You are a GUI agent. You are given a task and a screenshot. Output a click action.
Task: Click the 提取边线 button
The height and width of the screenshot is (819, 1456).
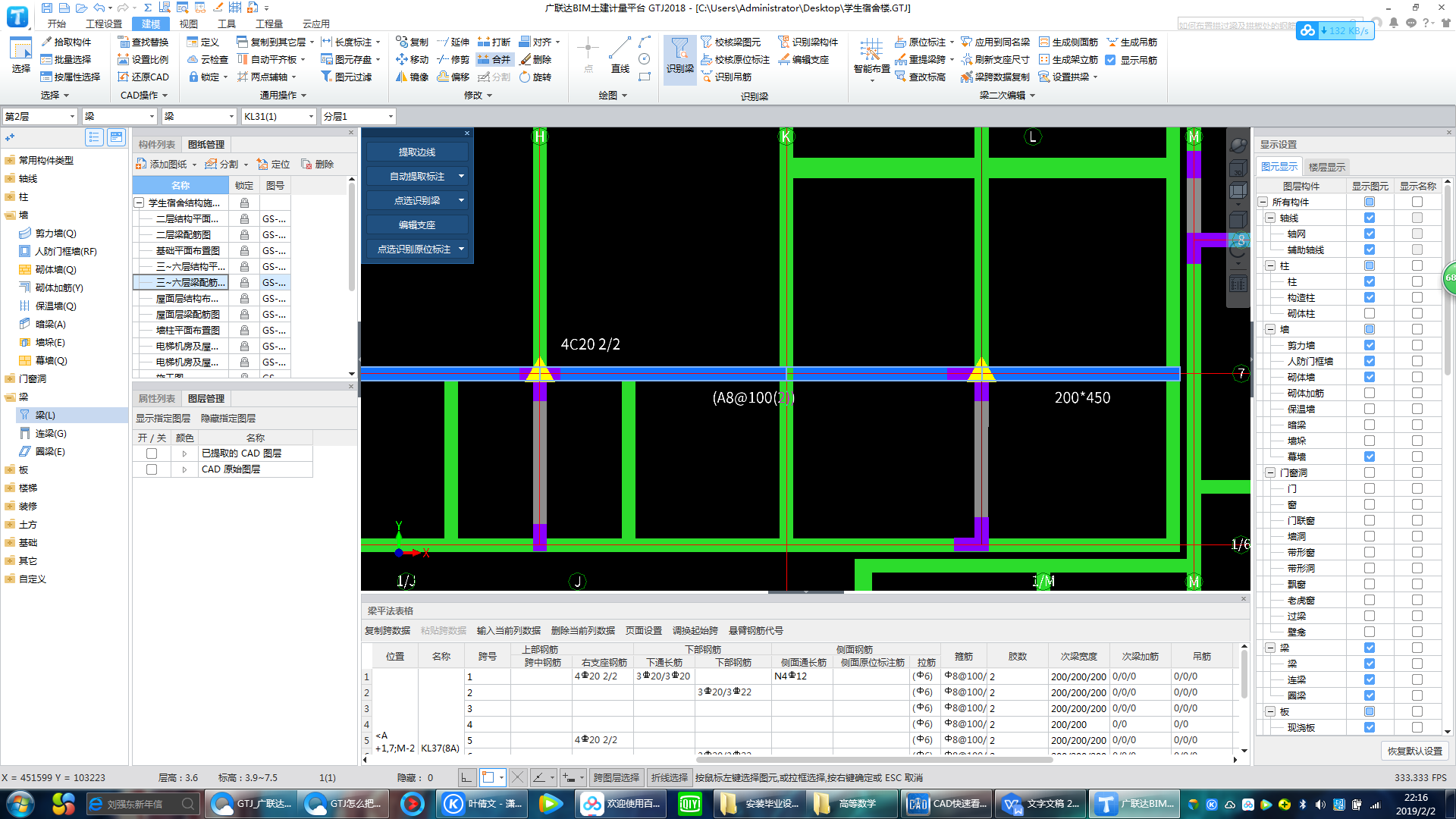[x=417, y=152]
